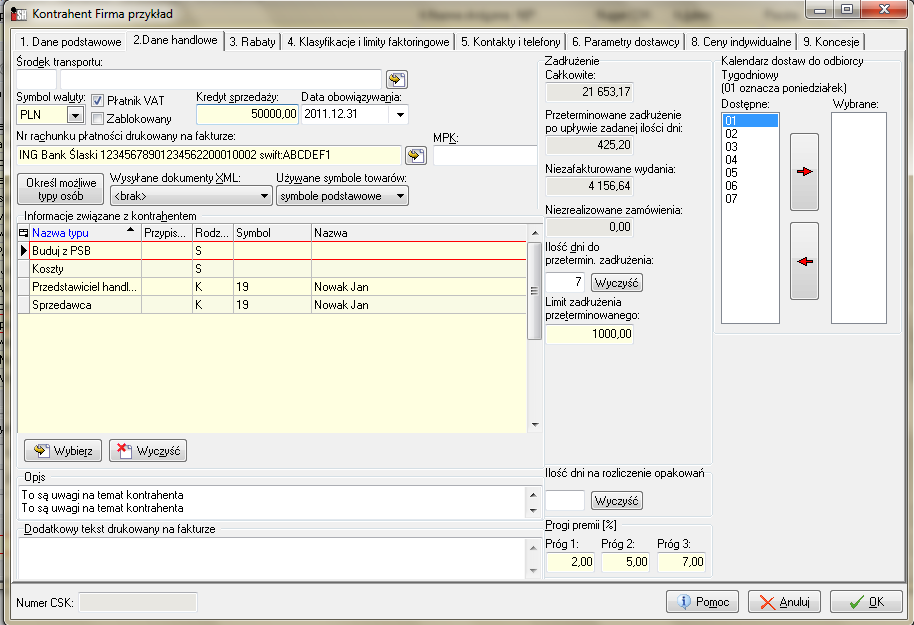The height and width of the screenshot is (625, 914).
Task: Sort by the Nazwa typu column header
Action: [85, 233]
